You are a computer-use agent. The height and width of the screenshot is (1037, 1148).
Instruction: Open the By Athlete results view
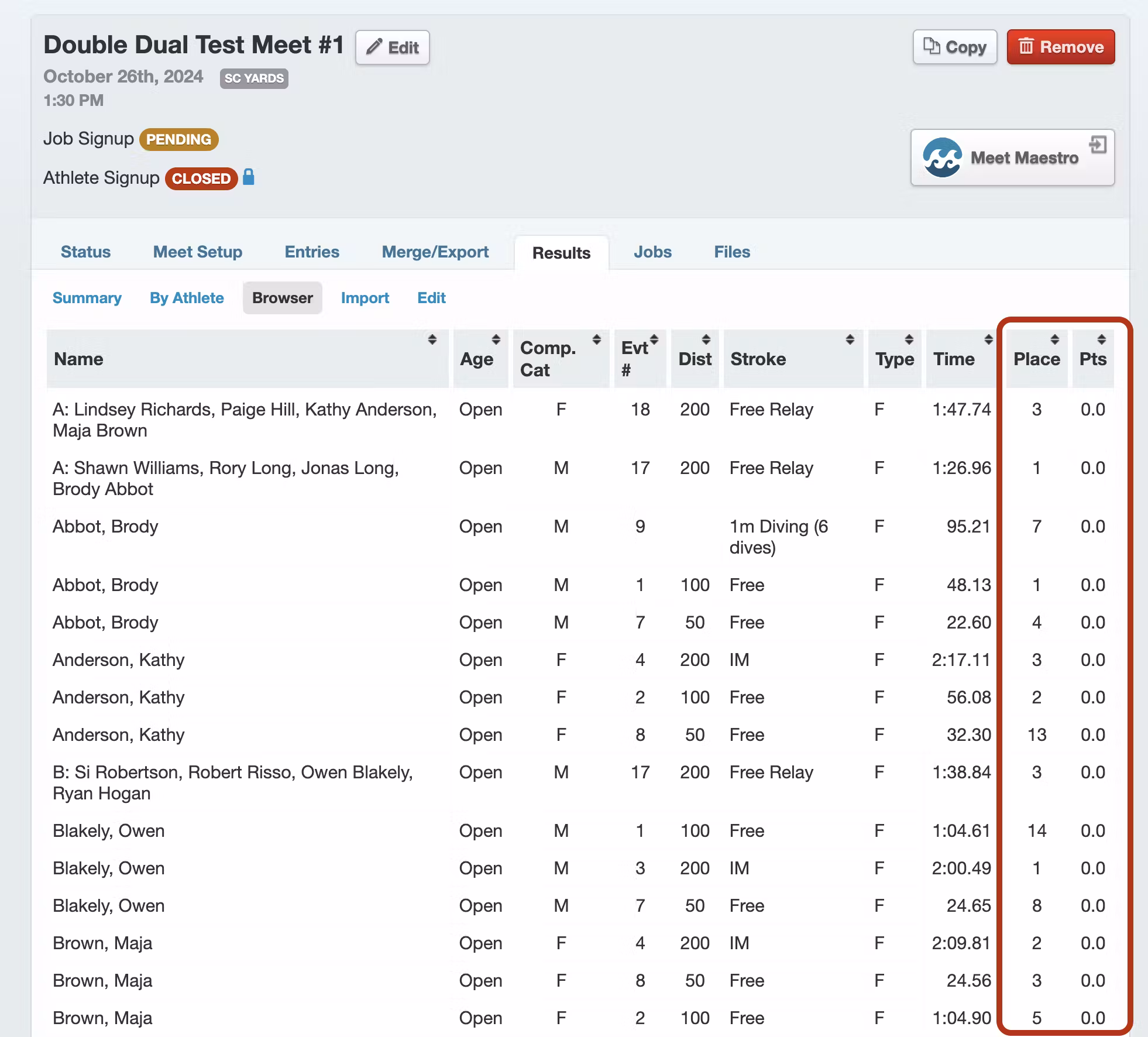(187, 298)
